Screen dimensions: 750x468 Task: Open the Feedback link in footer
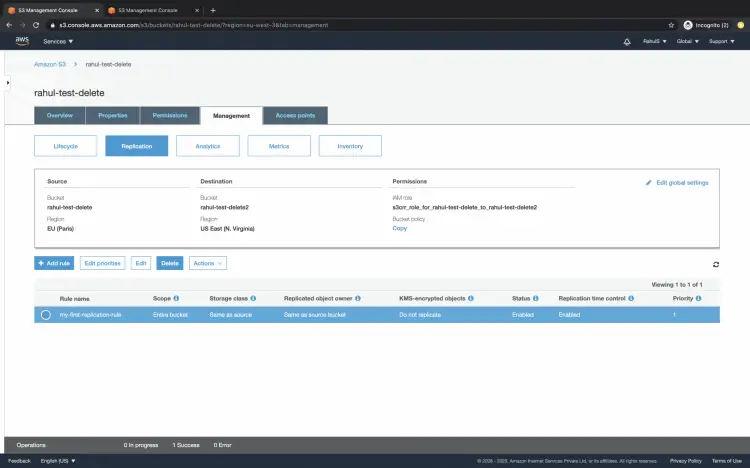(19, 461)
